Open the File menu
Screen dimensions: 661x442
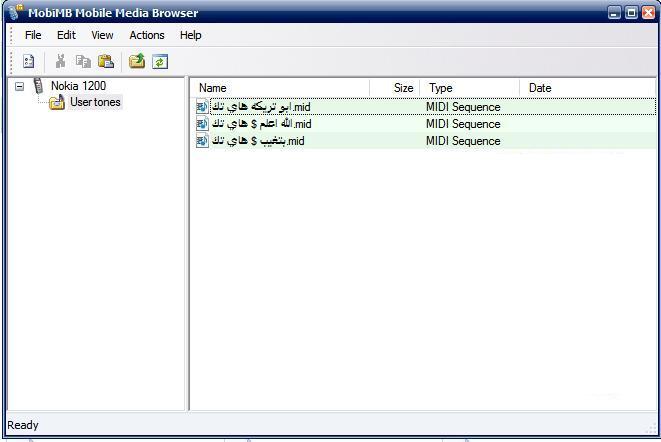33,35
